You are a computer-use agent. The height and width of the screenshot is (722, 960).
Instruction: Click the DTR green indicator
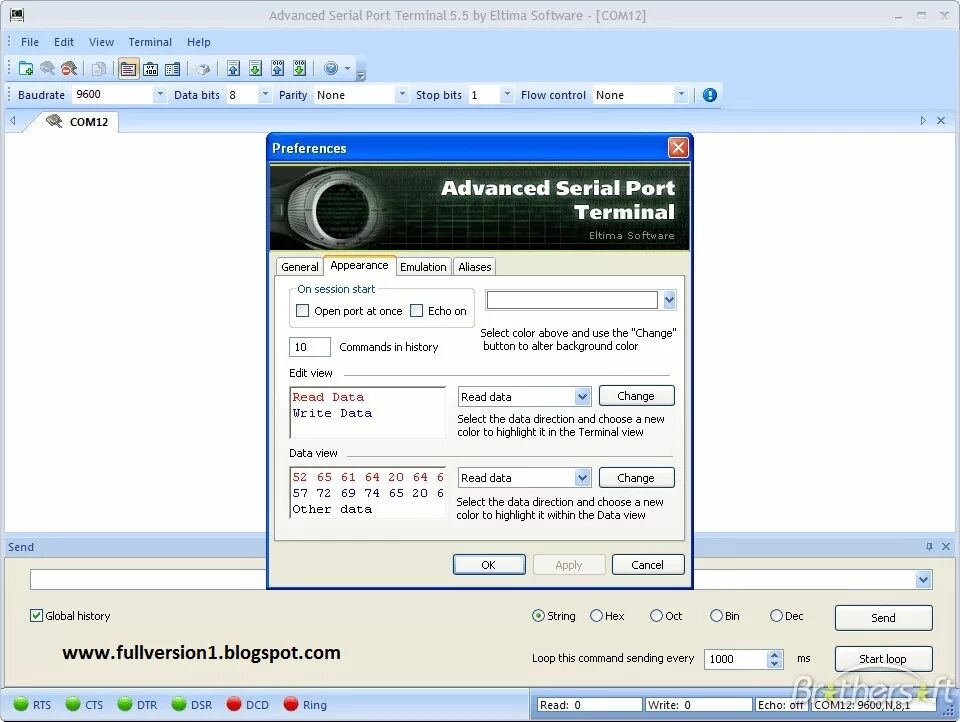point(125,704)
